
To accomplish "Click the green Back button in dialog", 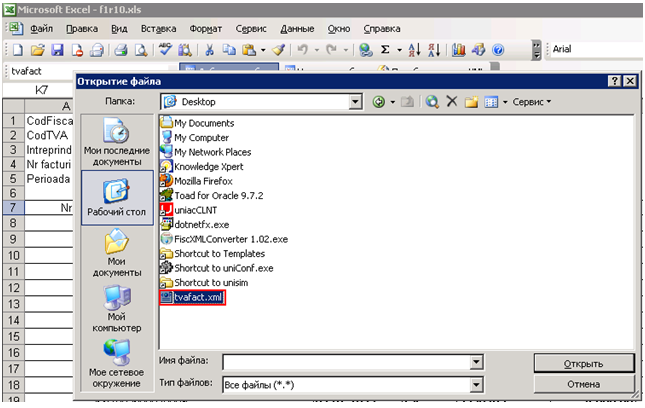I will click(378, 102).
